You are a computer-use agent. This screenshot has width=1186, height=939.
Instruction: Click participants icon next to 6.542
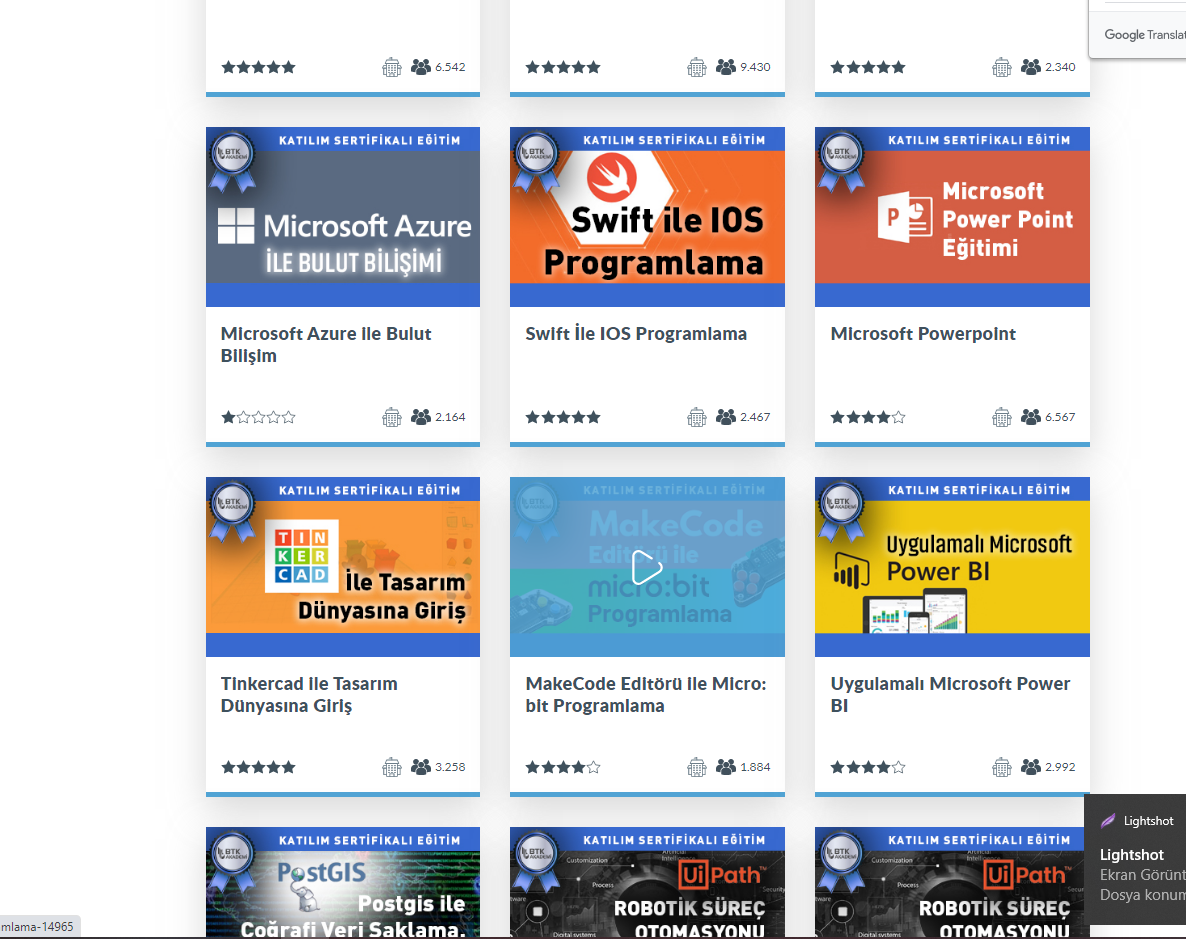(421, 67)
